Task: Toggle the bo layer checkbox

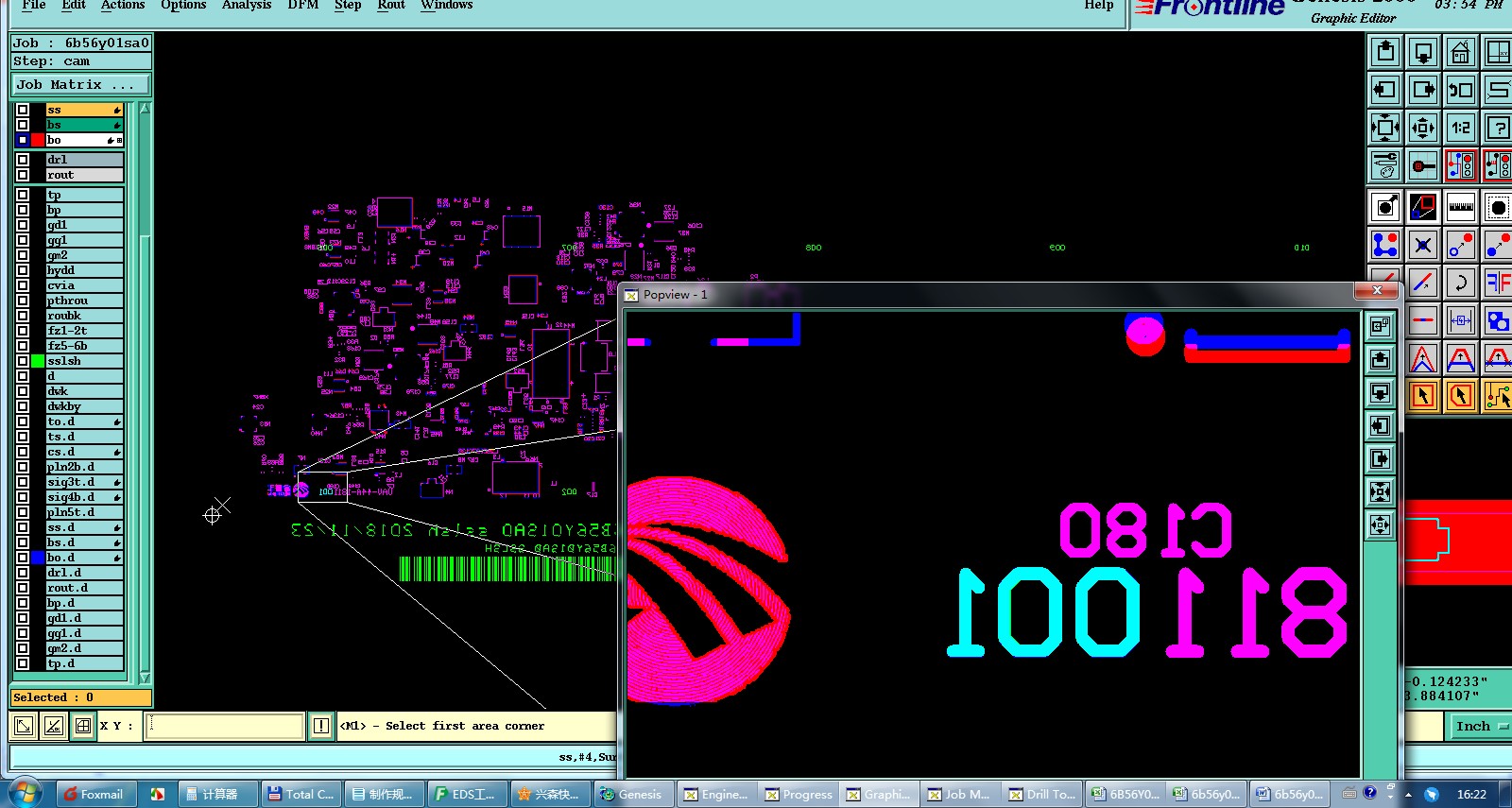Action: [x=23, y=140]
